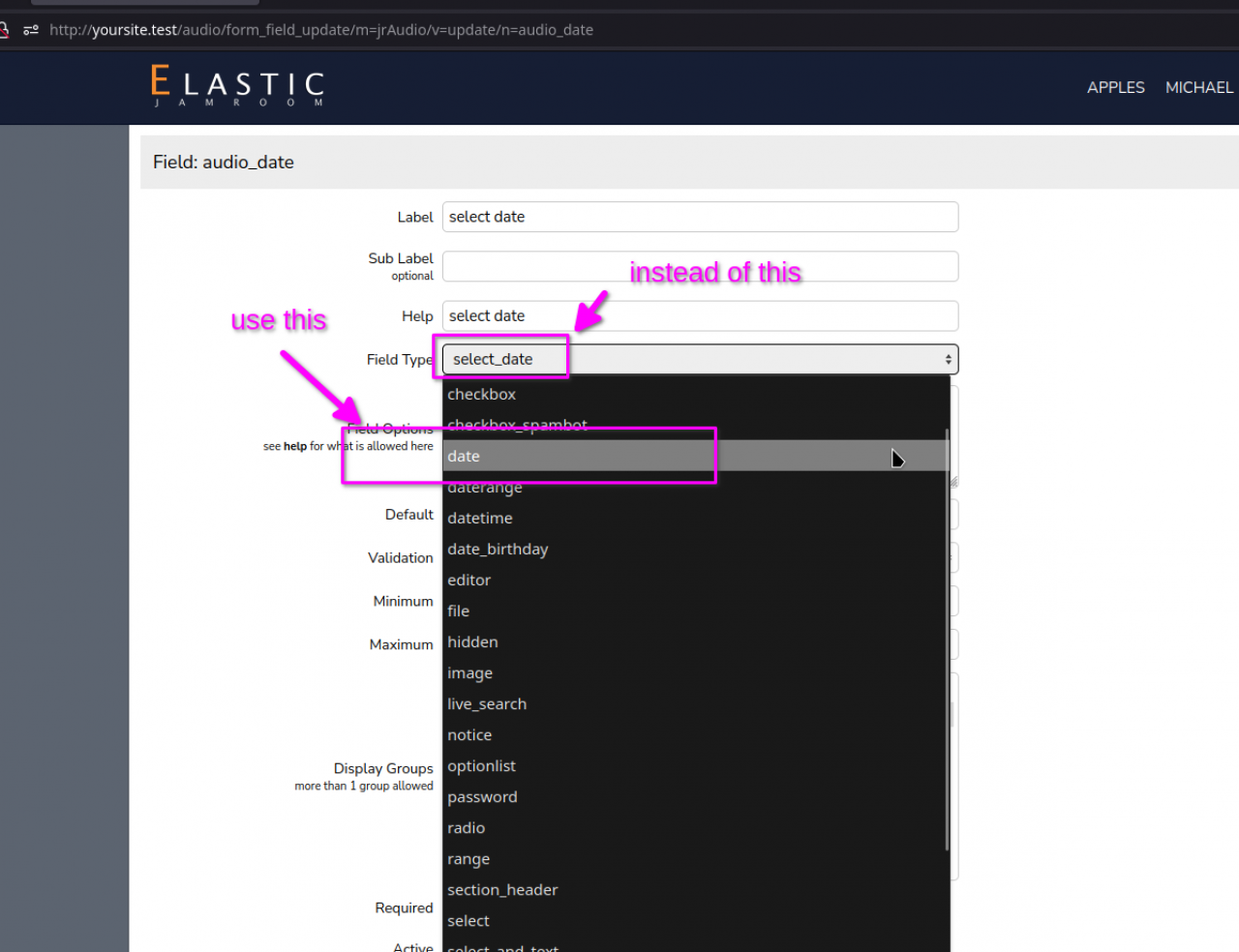Choose 'optionlist' from the dropdown list
The width and height of the screenshot is (1239, 952).
click(481, 766)
